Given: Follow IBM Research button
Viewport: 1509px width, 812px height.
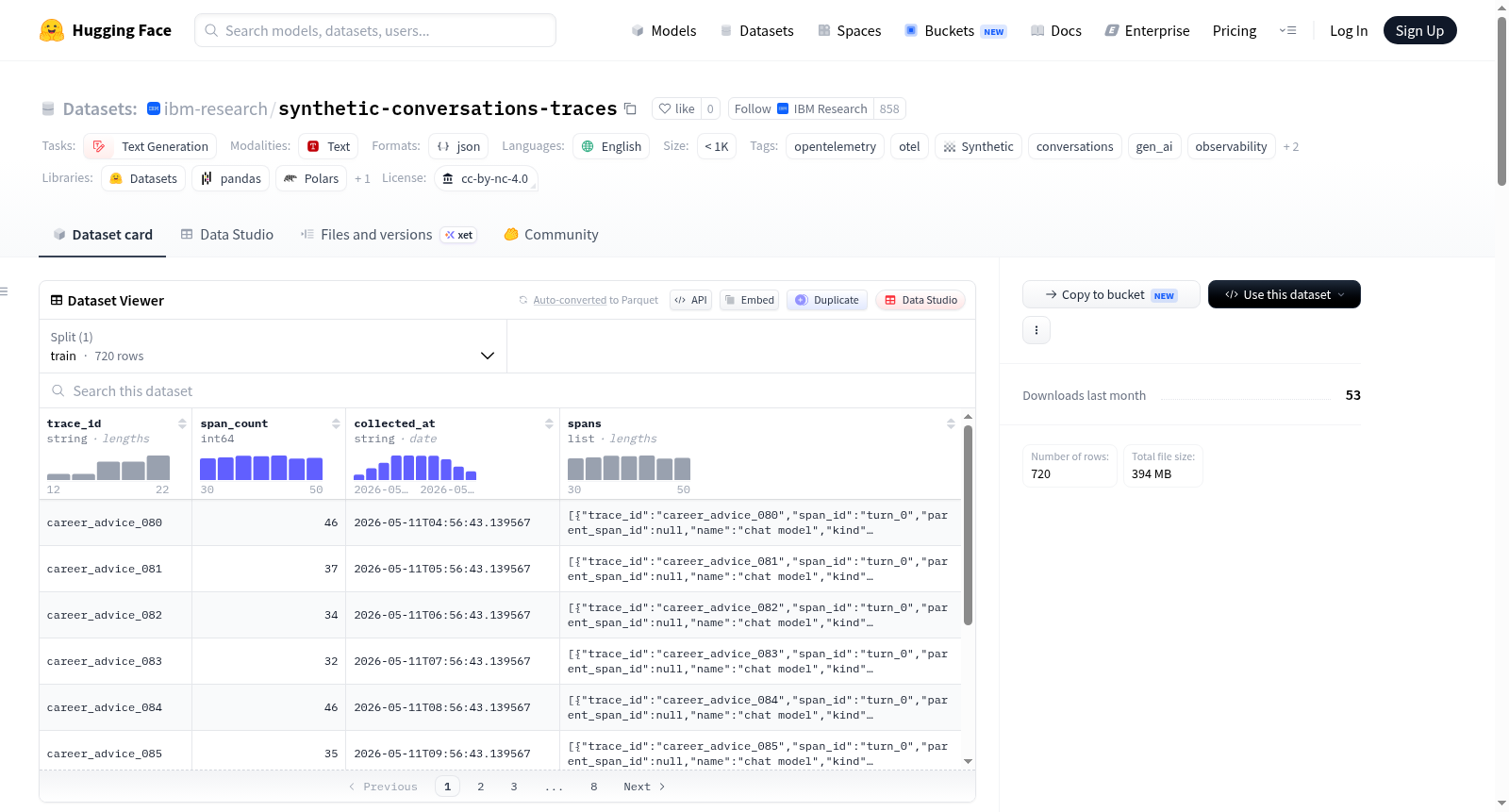Looking at the screenshot, I should (x=801, y=108).
